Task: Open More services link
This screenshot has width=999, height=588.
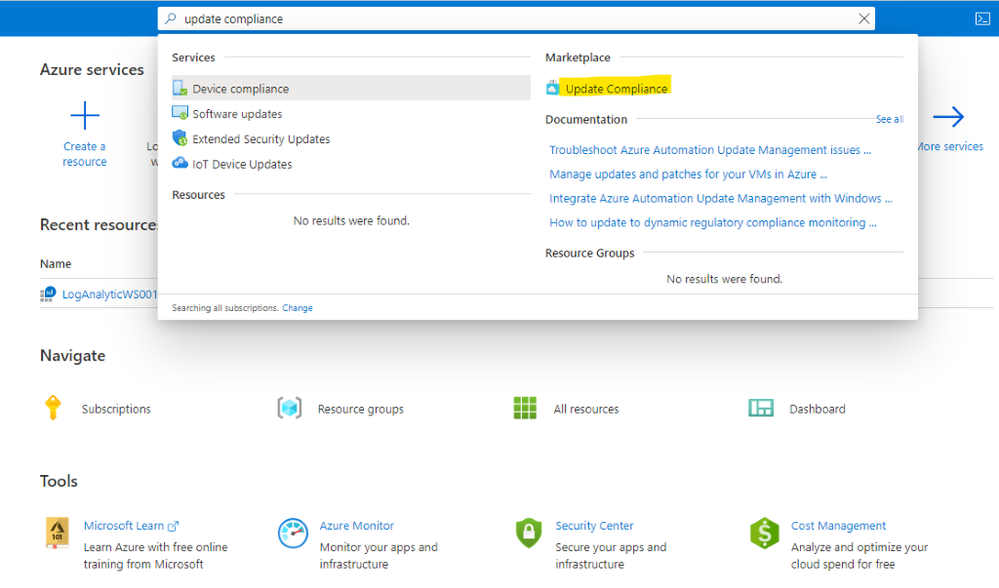Action: point(950,147)
